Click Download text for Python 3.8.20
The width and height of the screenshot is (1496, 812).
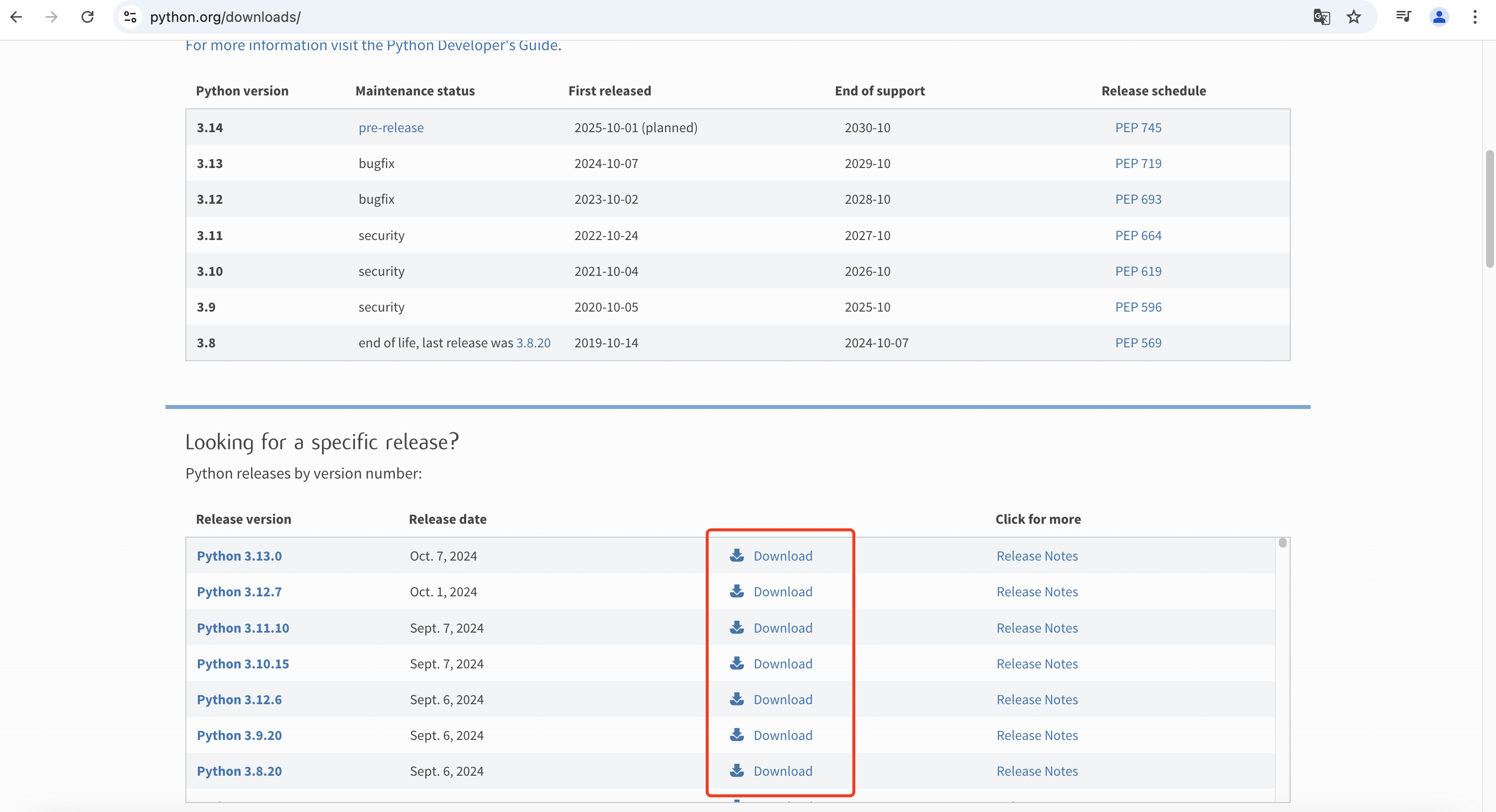783,771
